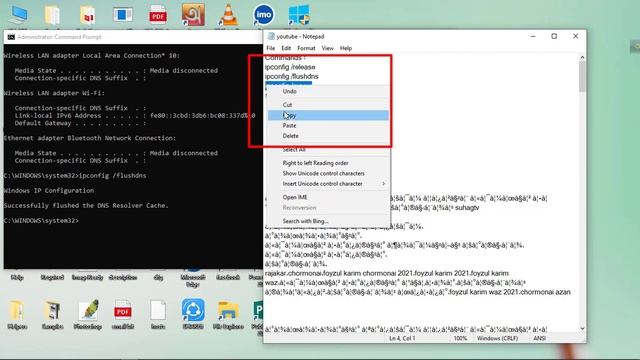Viewport: 640px width, 360px height.
Task: Click ANSI encoding status bar entry
Action: tap(539, 338)
